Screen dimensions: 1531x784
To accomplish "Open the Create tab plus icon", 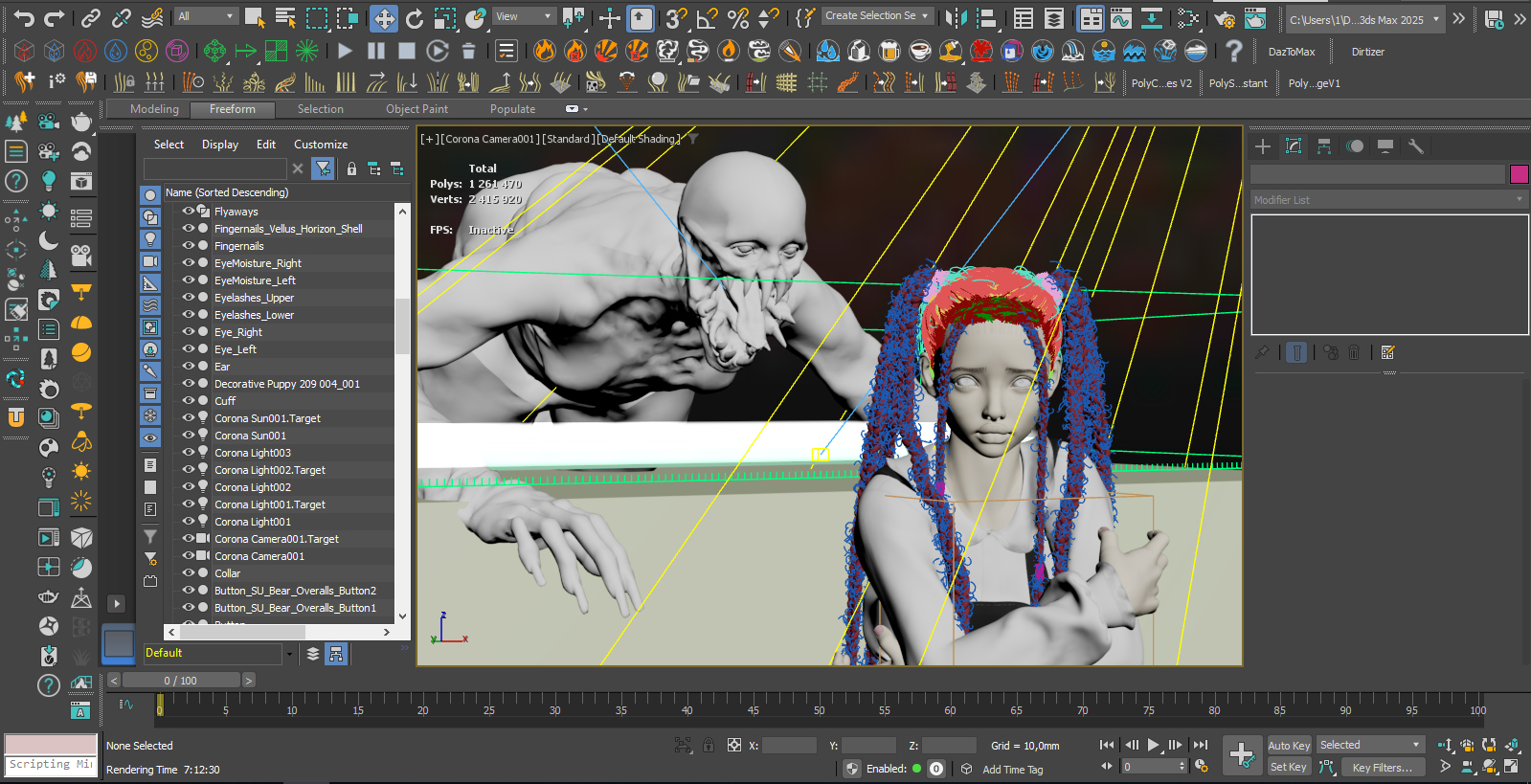I will (x=1263, y=146).
